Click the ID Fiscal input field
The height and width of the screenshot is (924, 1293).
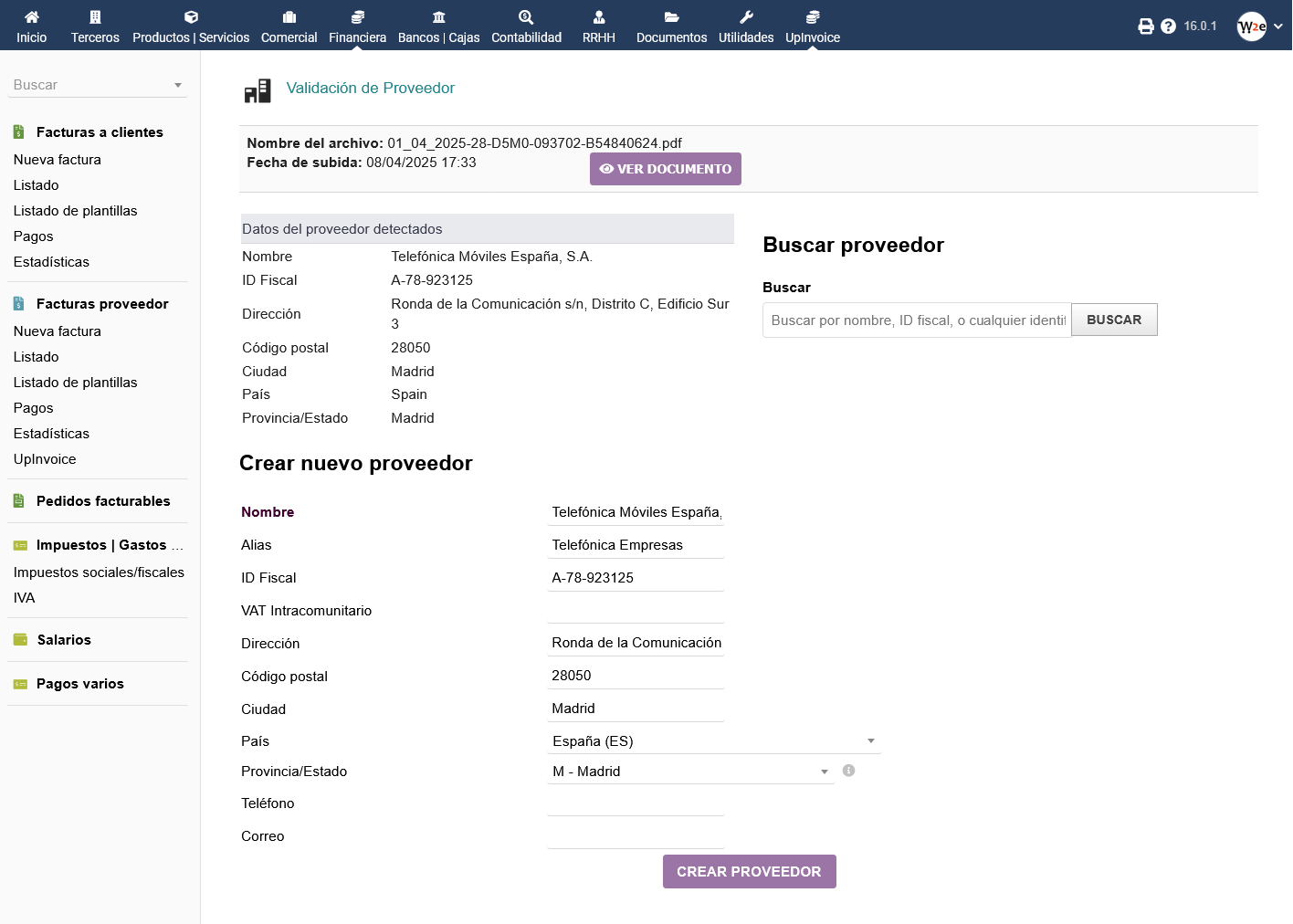636,578
